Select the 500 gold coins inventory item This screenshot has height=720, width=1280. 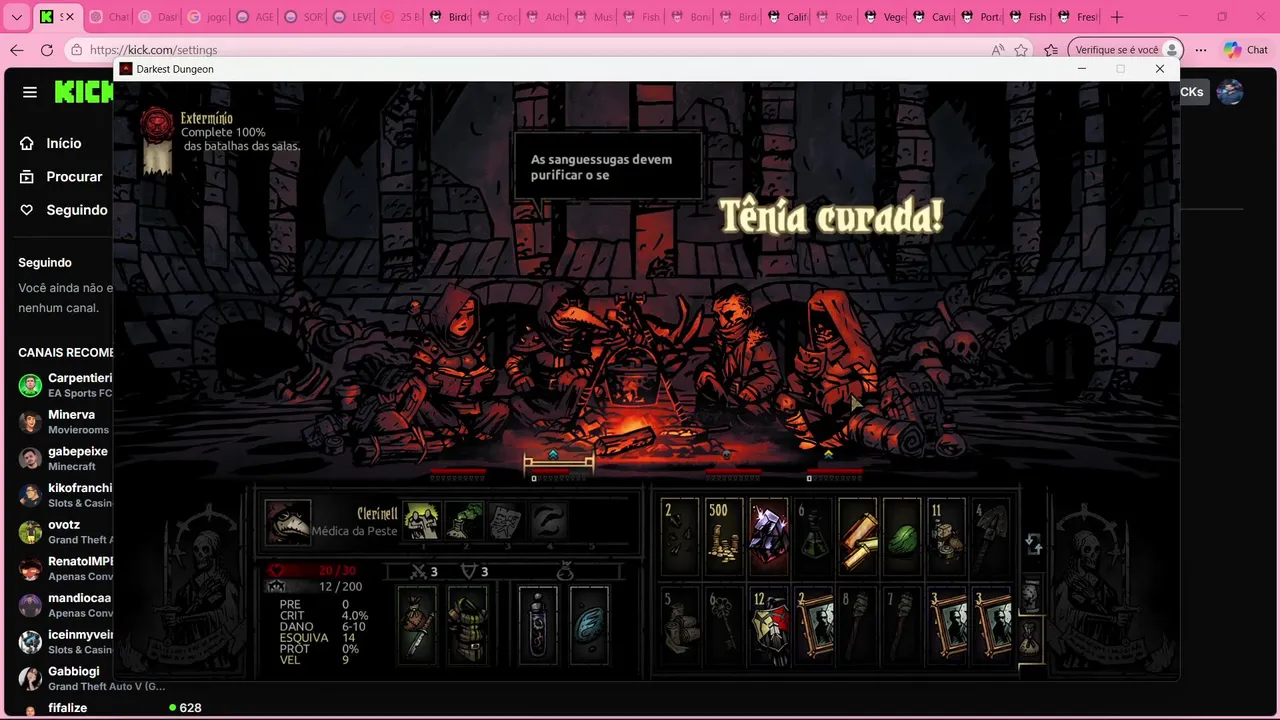point(725,537)
